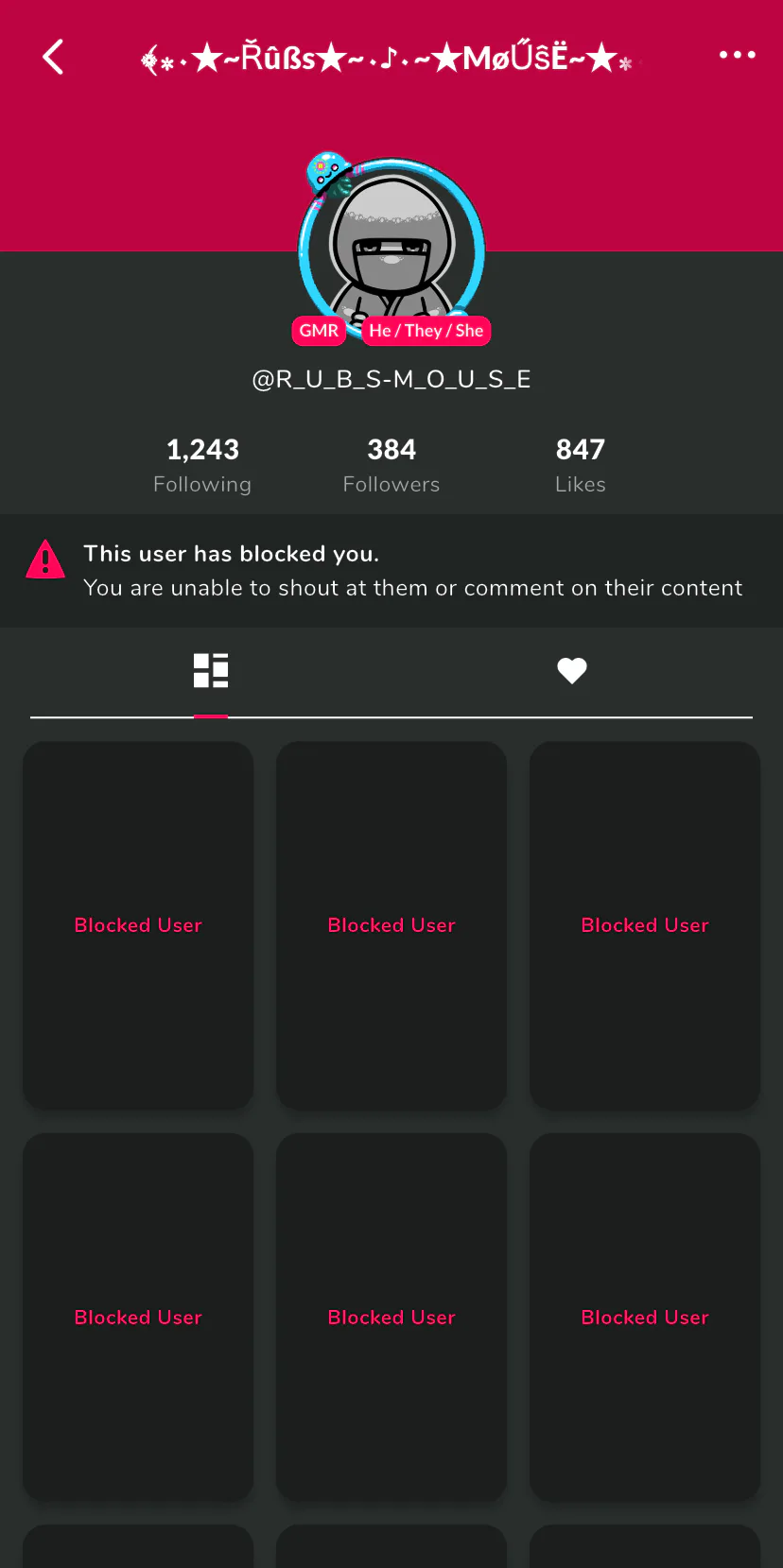Open right Blocked User tile in second row

point(645,1318)
